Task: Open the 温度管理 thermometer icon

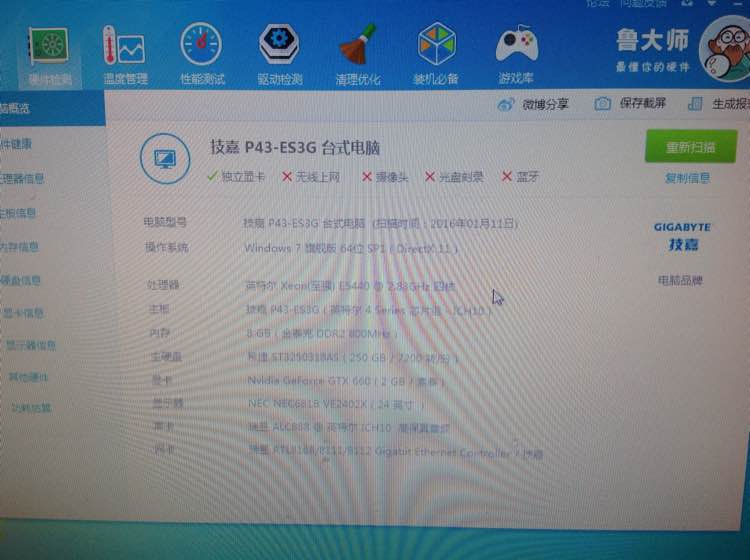Action: (124, 45)
